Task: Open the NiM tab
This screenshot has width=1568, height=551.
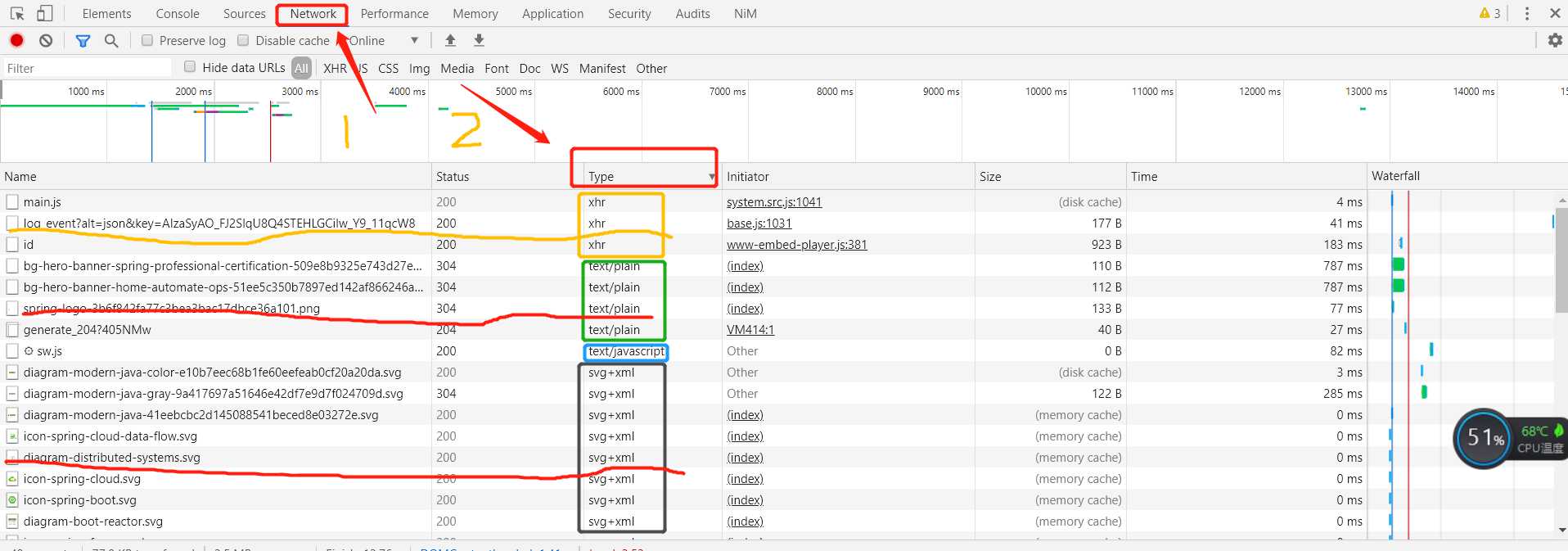Action: click(746, 13)
